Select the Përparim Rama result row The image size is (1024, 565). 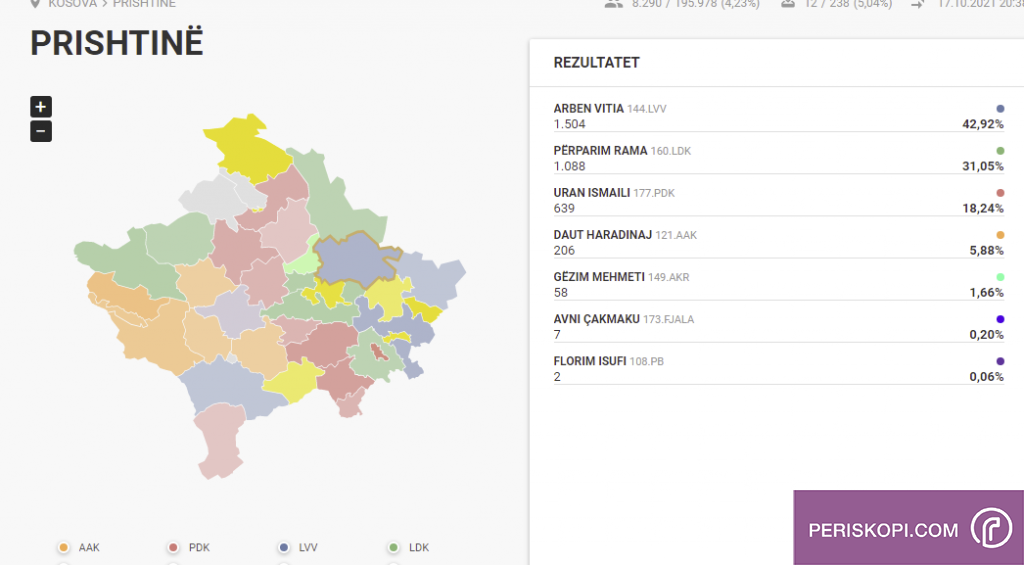[x=778, y=158]
